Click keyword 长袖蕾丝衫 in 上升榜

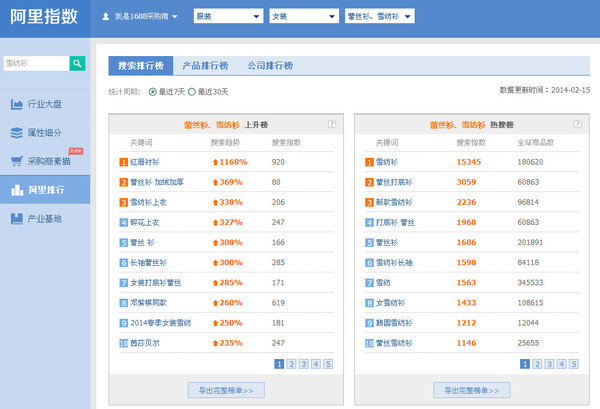pos(148,262)
